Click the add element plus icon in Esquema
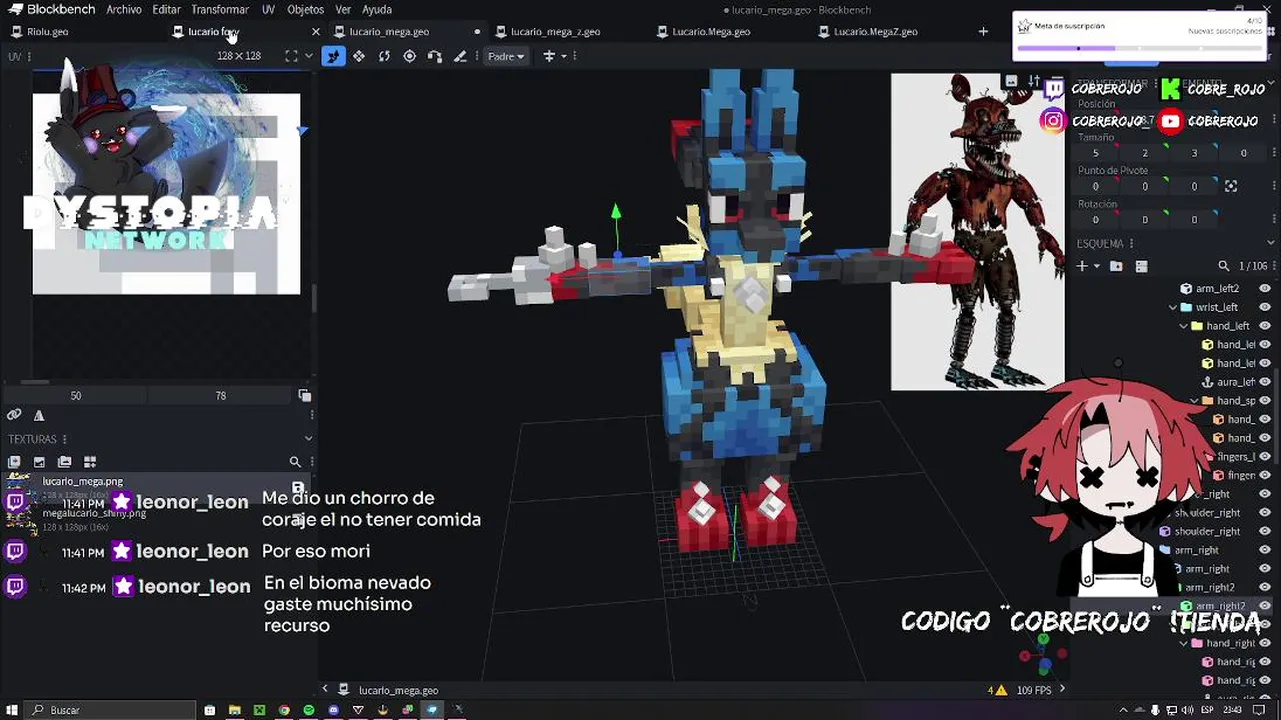The height and width of the screenshot is (720, 1281). (1081, 266)
